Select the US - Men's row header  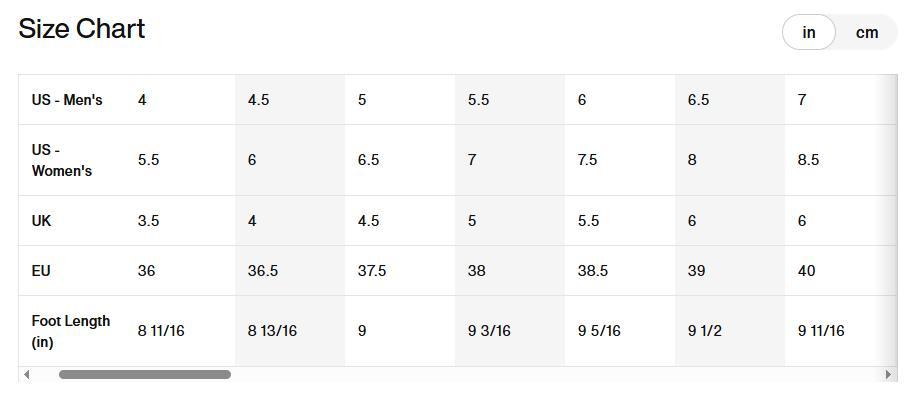67,100
